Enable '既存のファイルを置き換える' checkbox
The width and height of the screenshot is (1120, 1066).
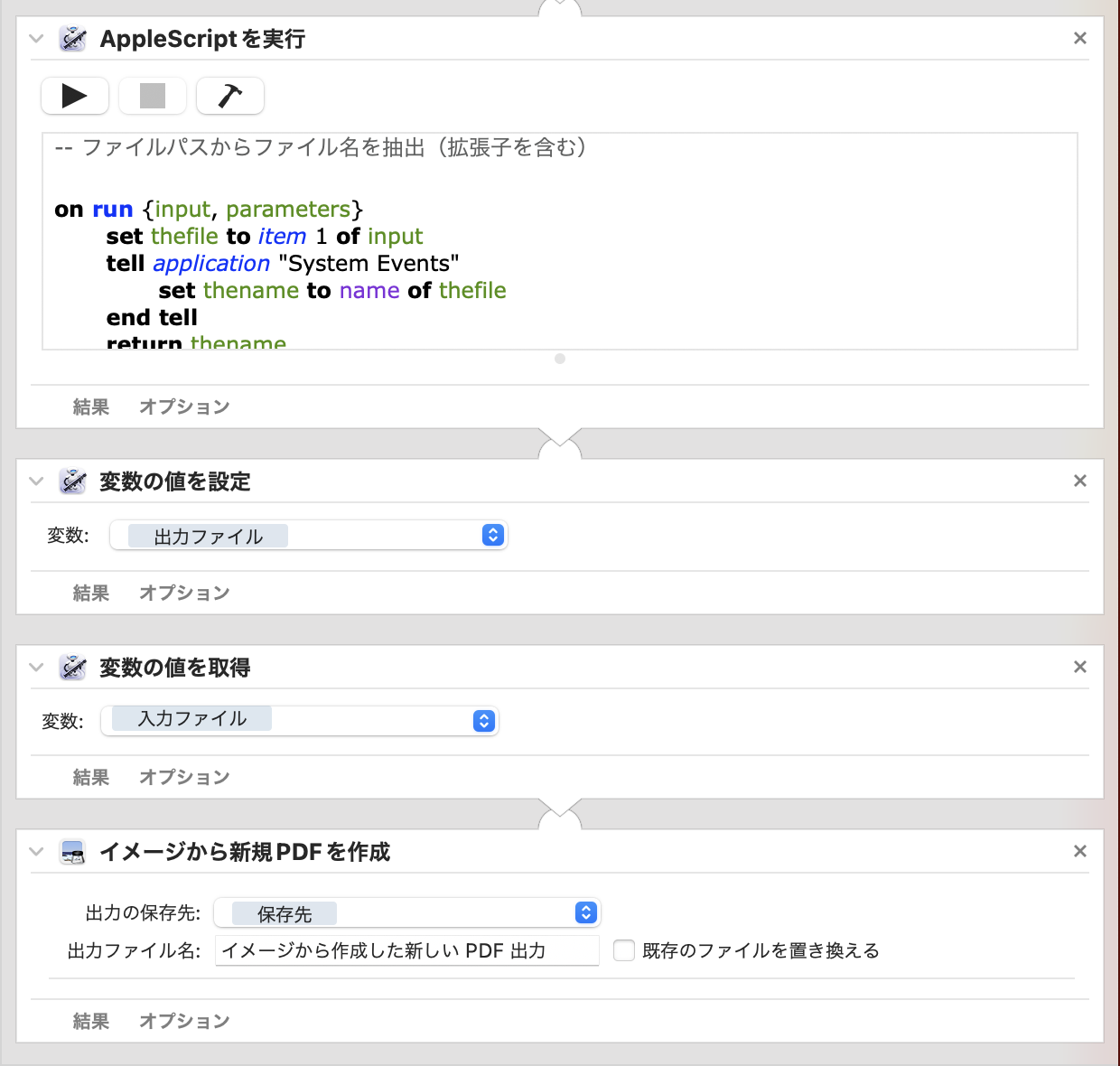624,950
